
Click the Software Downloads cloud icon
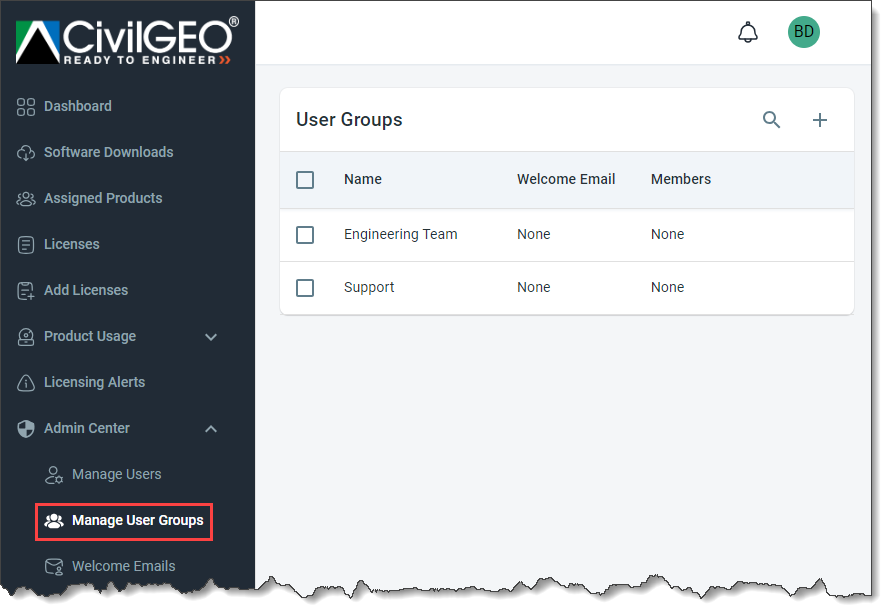(x=26, y=153)
